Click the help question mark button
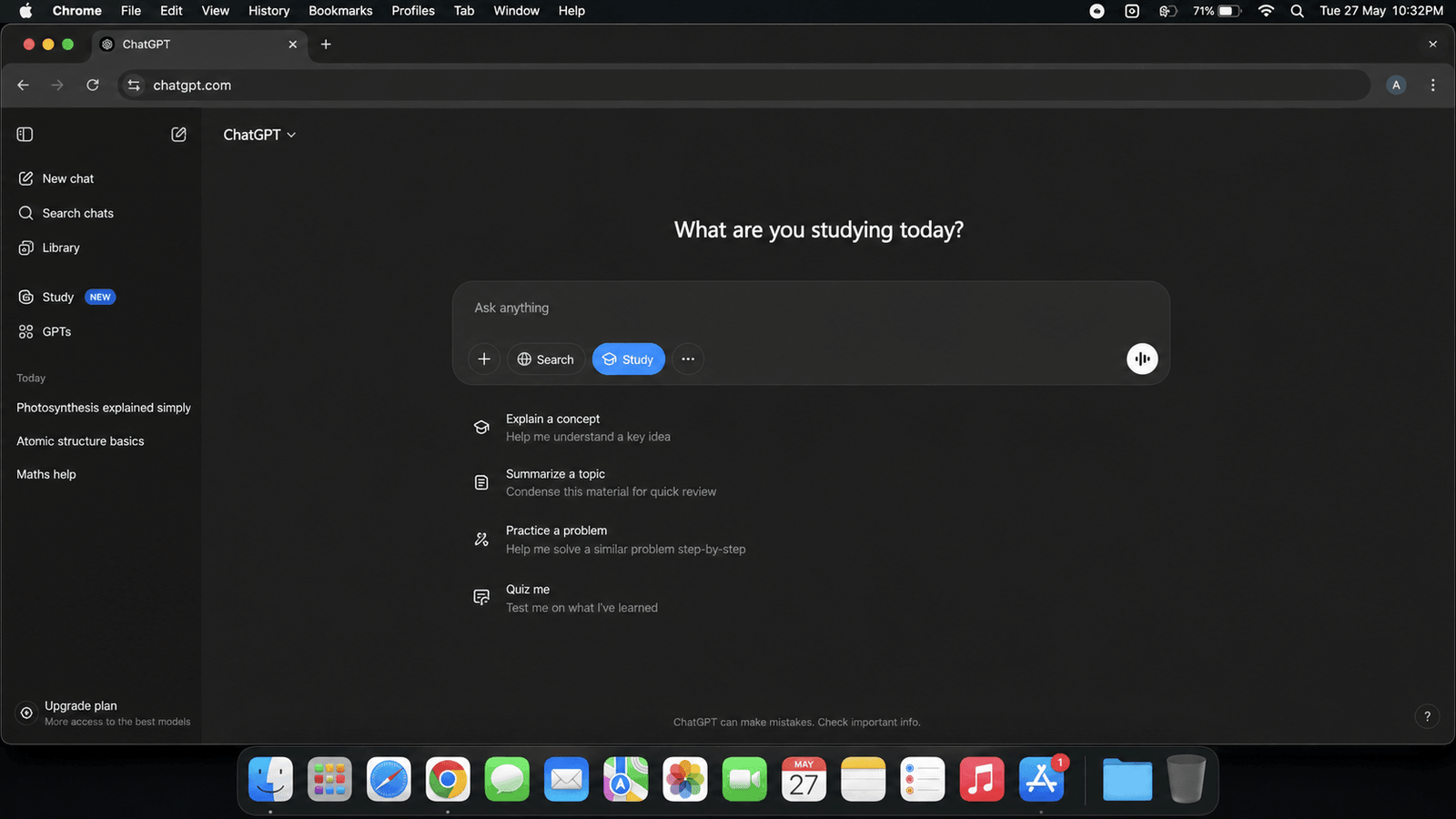 (1427, 716)
